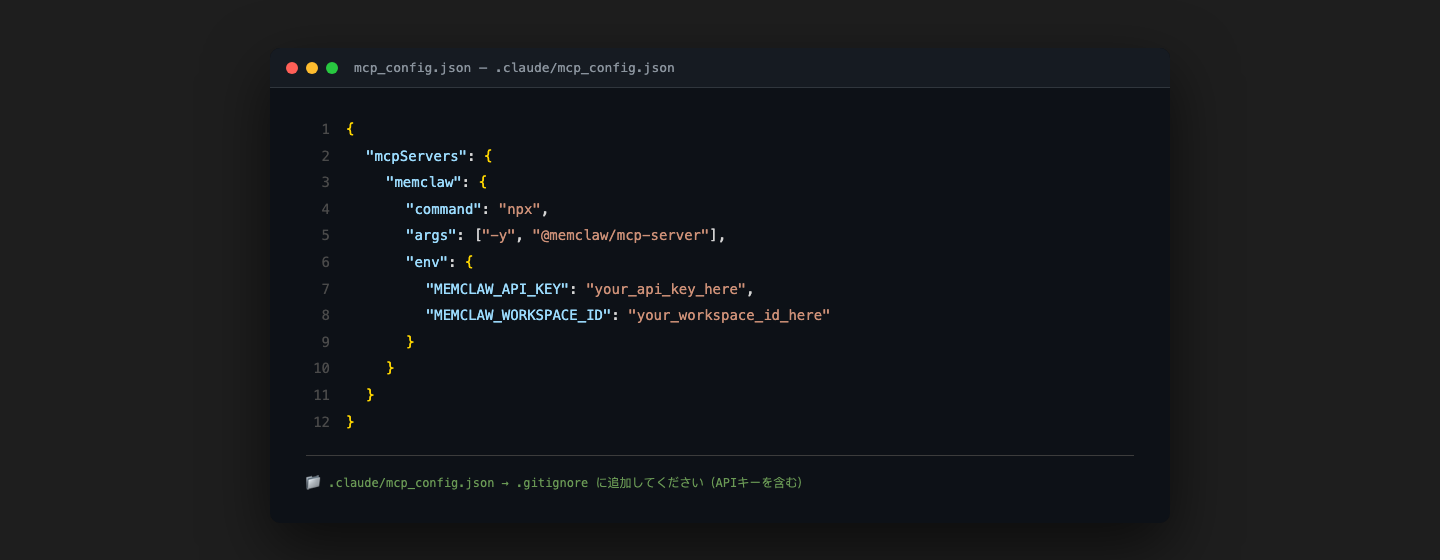Click the red close window button
1440x560 pixels.
(x=292, y=68)
